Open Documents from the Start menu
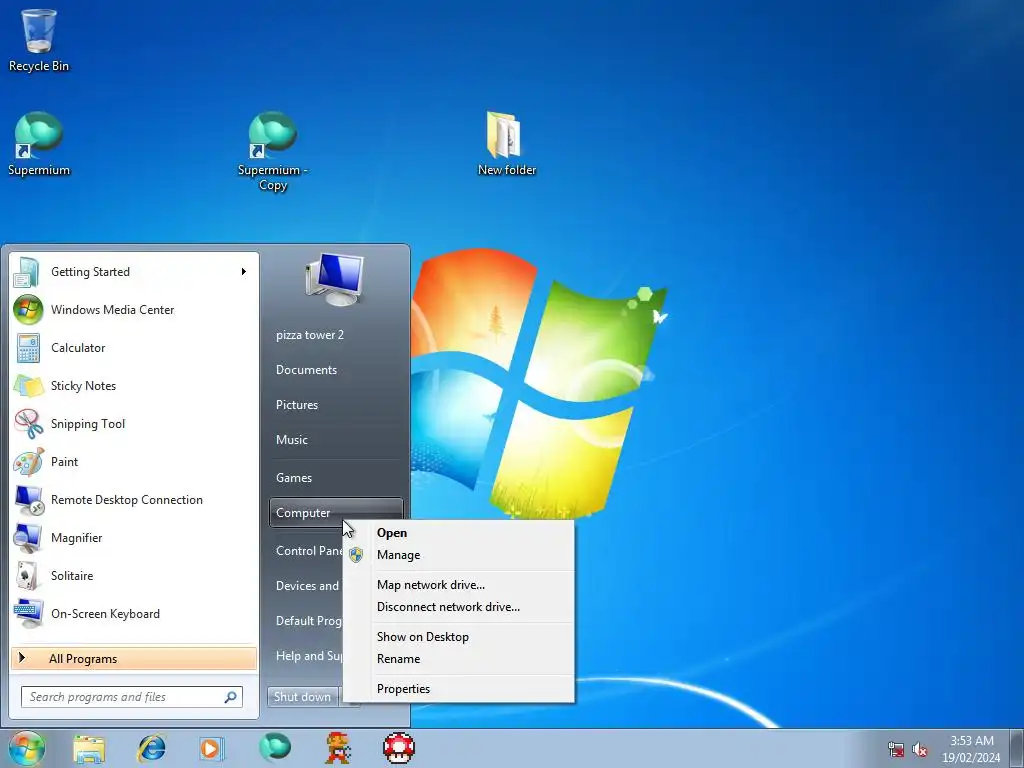Screen dimensions: 1024x768 coord(336,370)
